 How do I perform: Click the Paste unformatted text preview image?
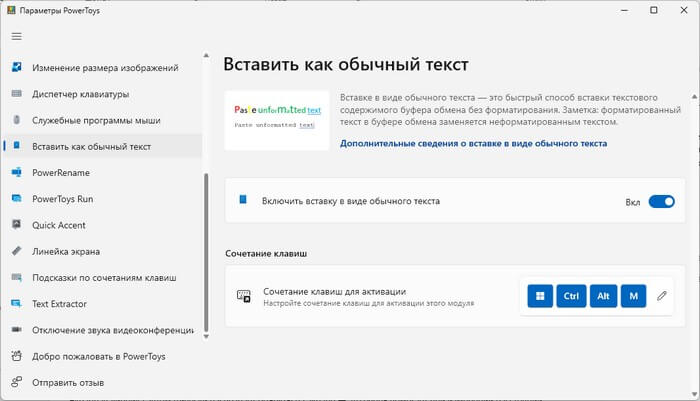[277, 121]
